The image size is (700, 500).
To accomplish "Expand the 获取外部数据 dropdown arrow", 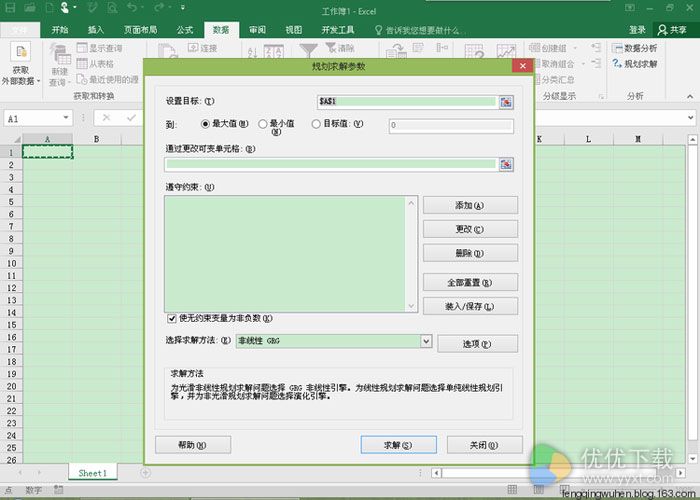I will pyautogui.click(x=38, y=81).
